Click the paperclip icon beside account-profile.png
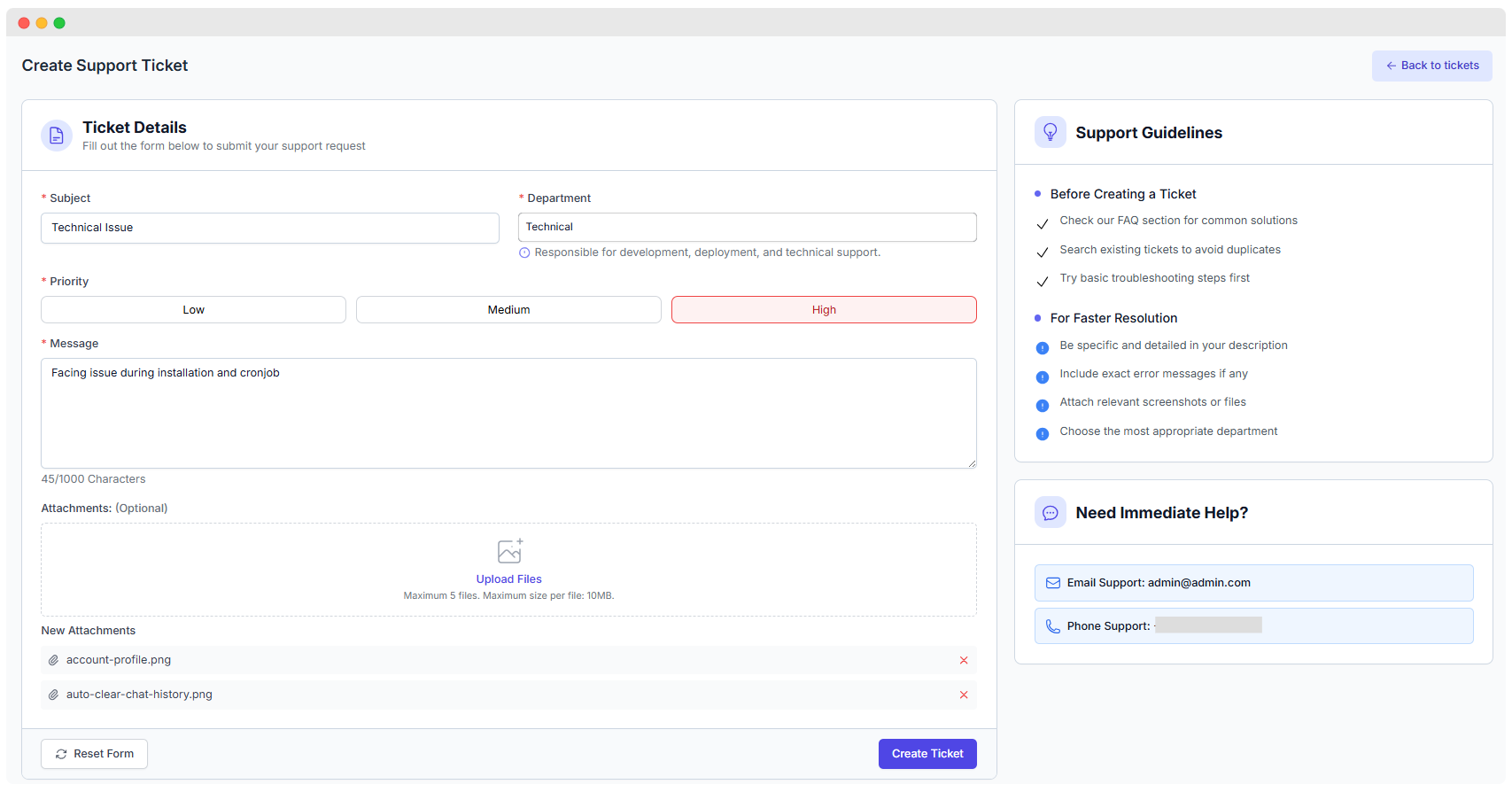The width and height of the screenshot is (1512, 792). (53, 660)
